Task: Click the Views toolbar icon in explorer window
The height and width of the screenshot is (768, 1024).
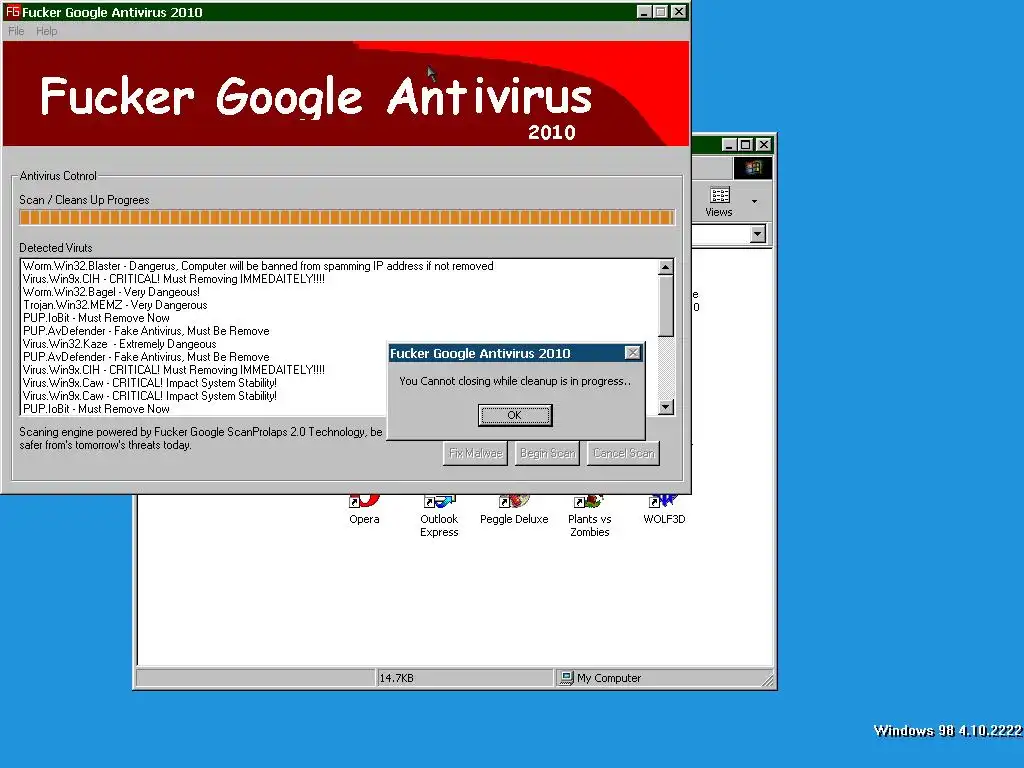Action: pos(719,201)
